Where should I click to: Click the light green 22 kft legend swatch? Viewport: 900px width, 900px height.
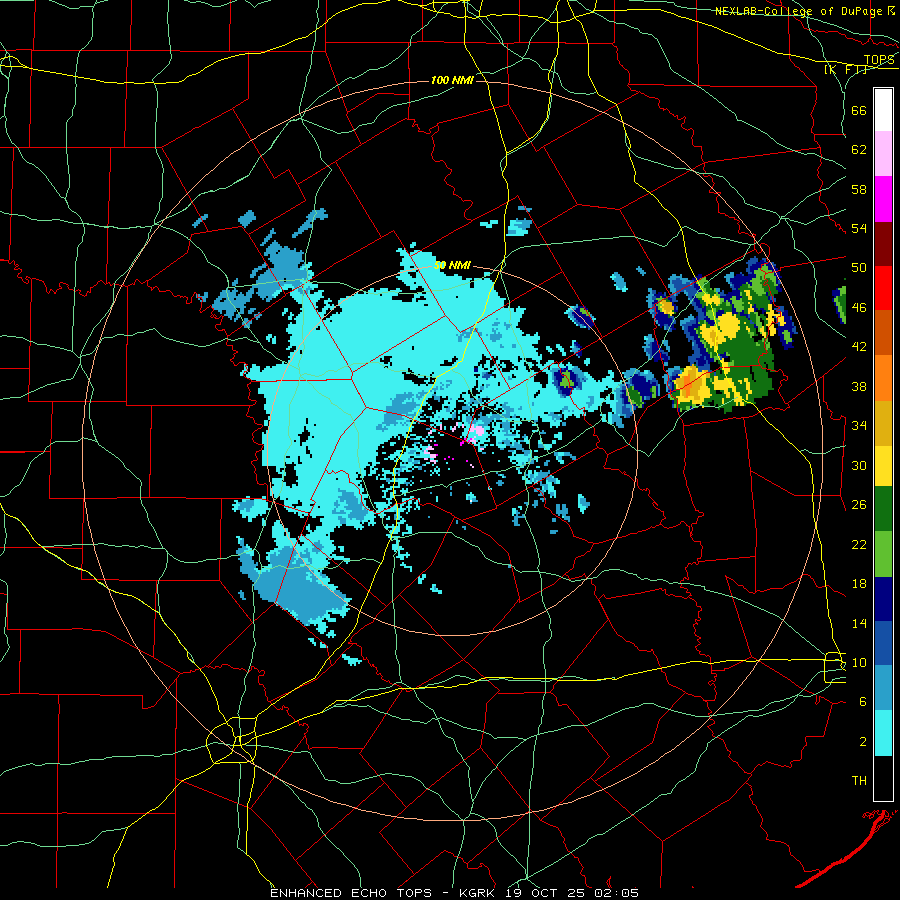[883, 554]
